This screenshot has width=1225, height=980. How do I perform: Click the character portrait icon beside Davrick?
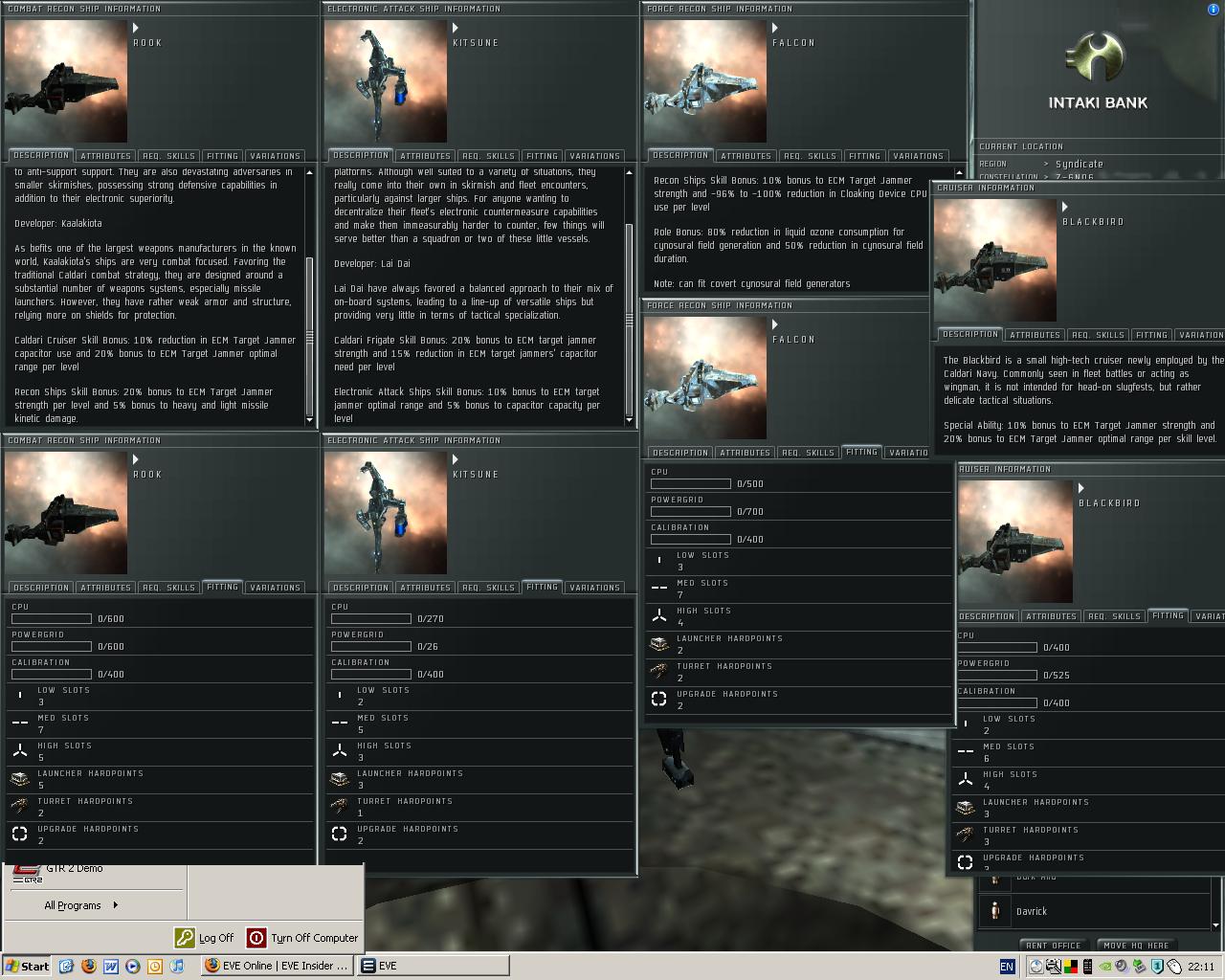(x=995, y=911)
